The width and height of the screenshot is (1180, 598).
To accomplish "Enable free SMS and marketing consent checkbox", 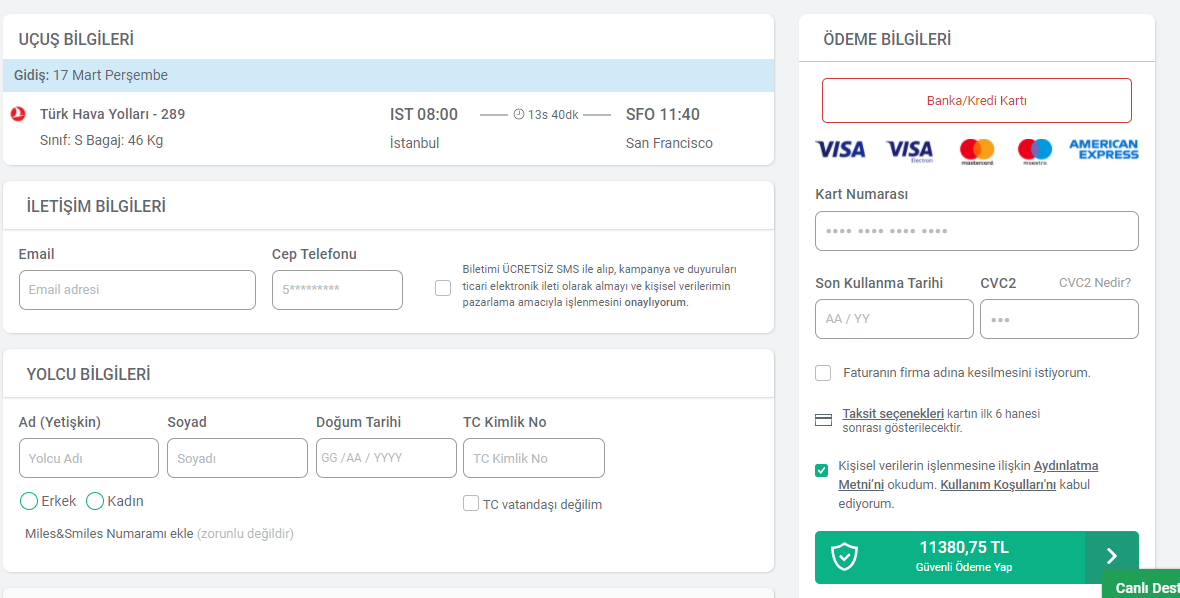I will point(443,288).
